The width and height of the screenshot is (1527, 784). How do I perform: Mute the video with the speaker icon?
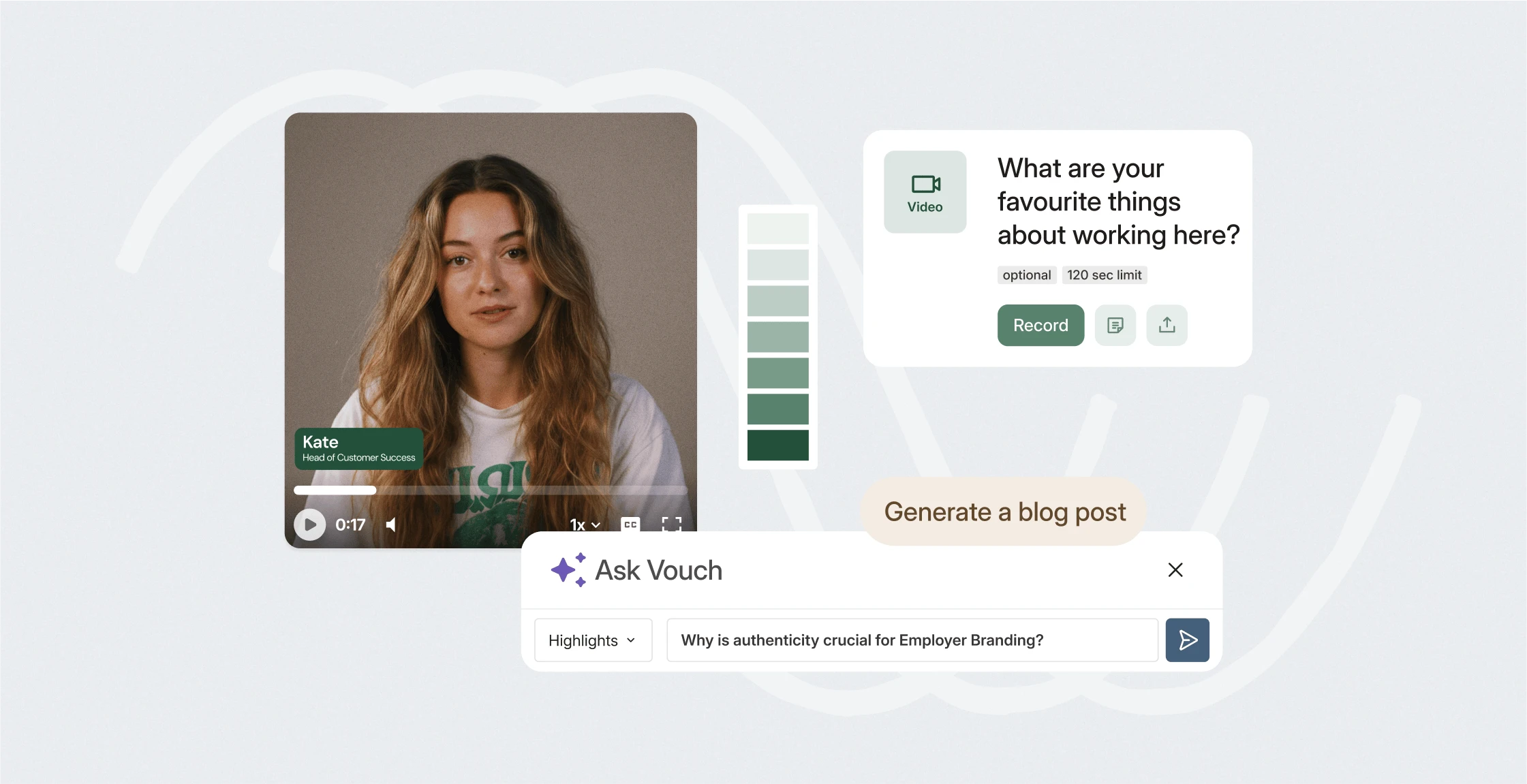point(391,524)
